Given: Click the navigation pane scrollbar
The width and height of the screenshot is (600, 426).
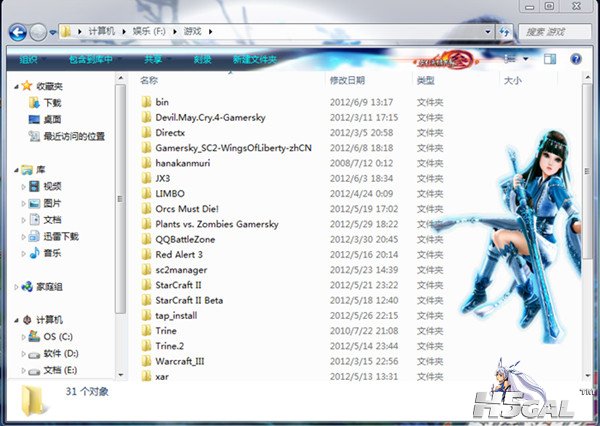Looking at the screenshot, I should (121, 199).
